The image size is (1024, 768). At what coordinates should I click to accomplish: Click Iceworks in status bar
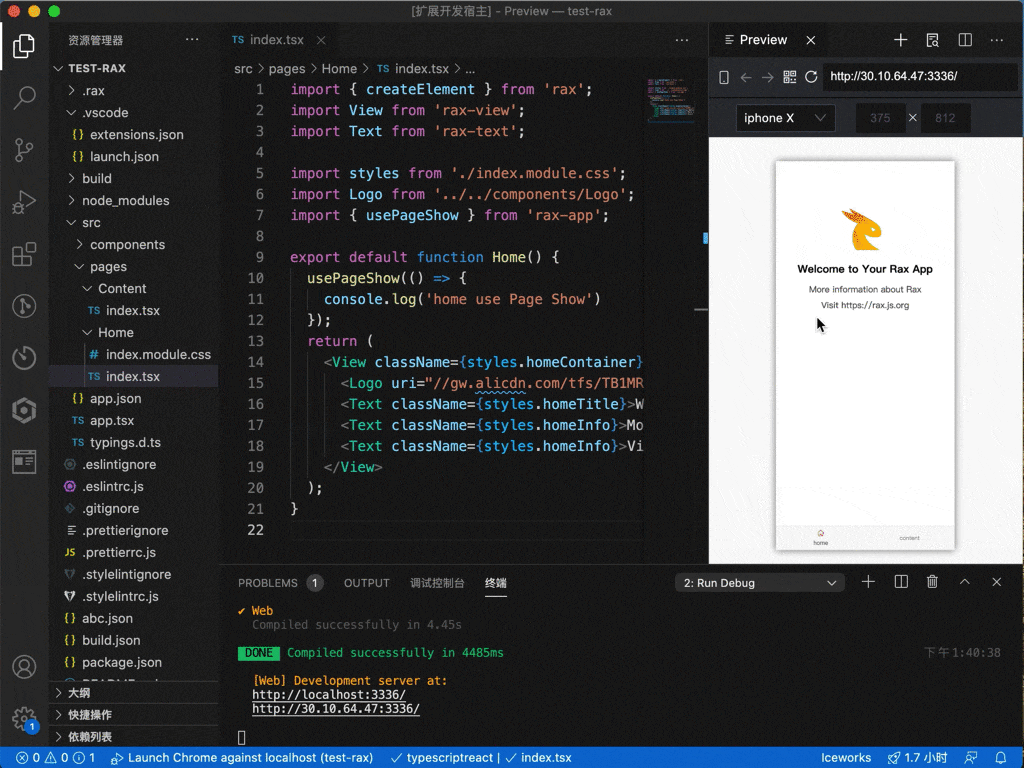pyautogui.click(x=846, y=758)
